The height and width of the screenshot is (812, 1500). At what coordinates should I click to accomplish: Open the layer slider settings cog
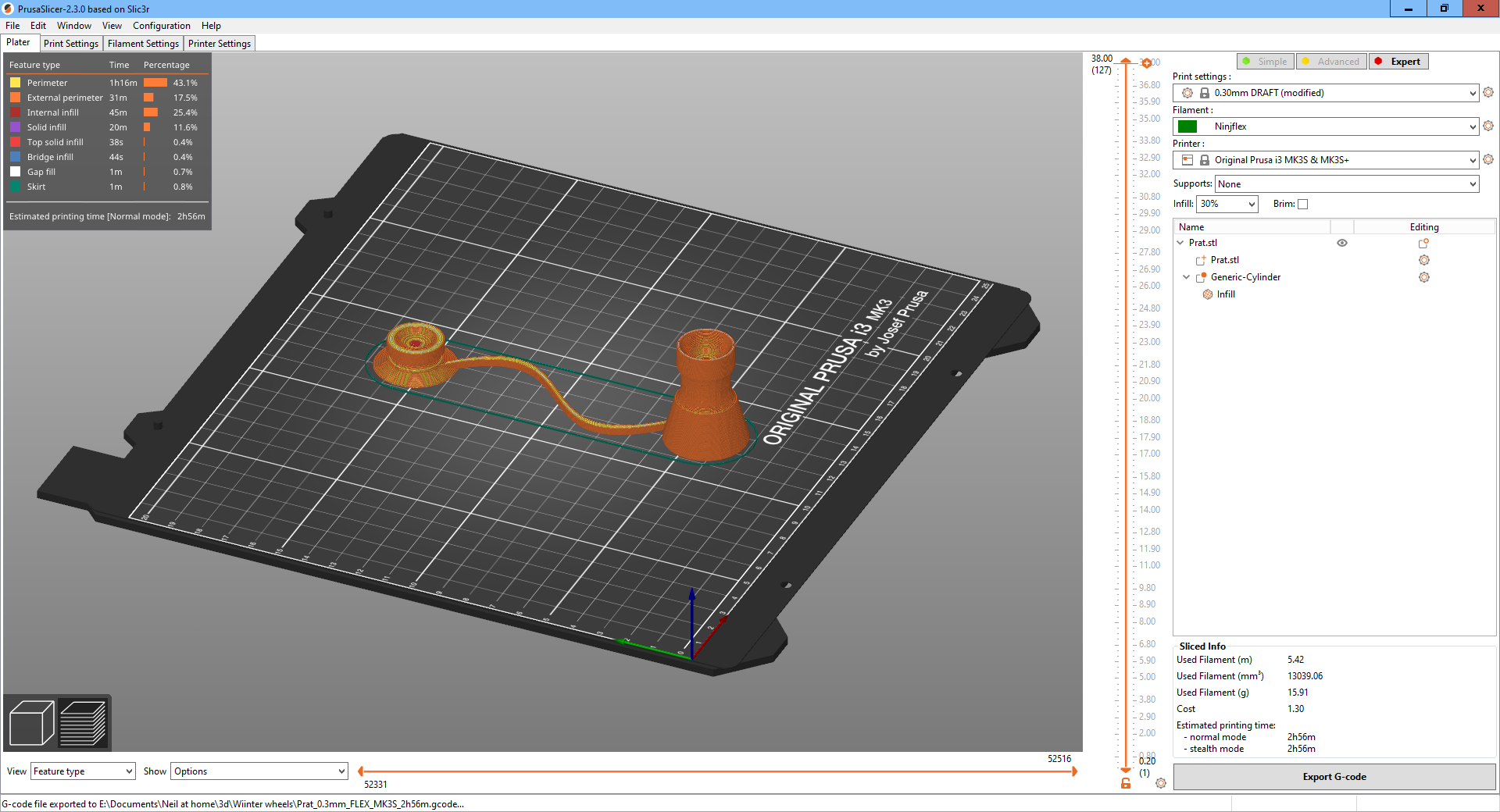[1161, 783]
